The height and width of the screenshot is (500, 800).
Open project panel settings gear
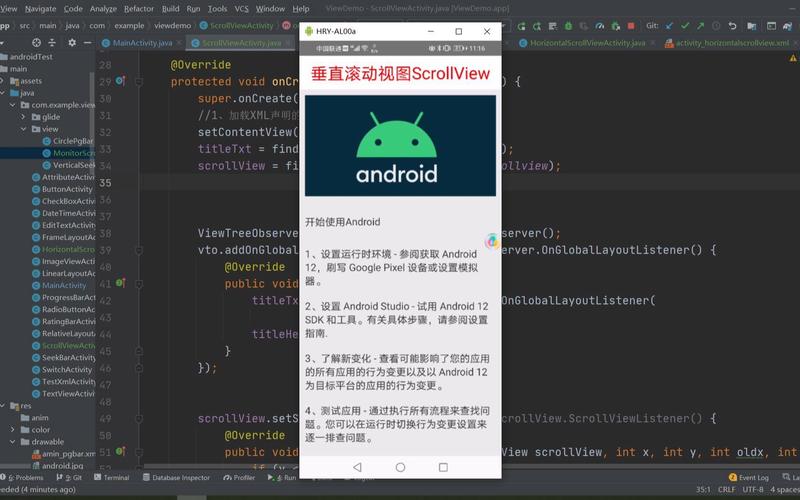click(x=72, y=42)
